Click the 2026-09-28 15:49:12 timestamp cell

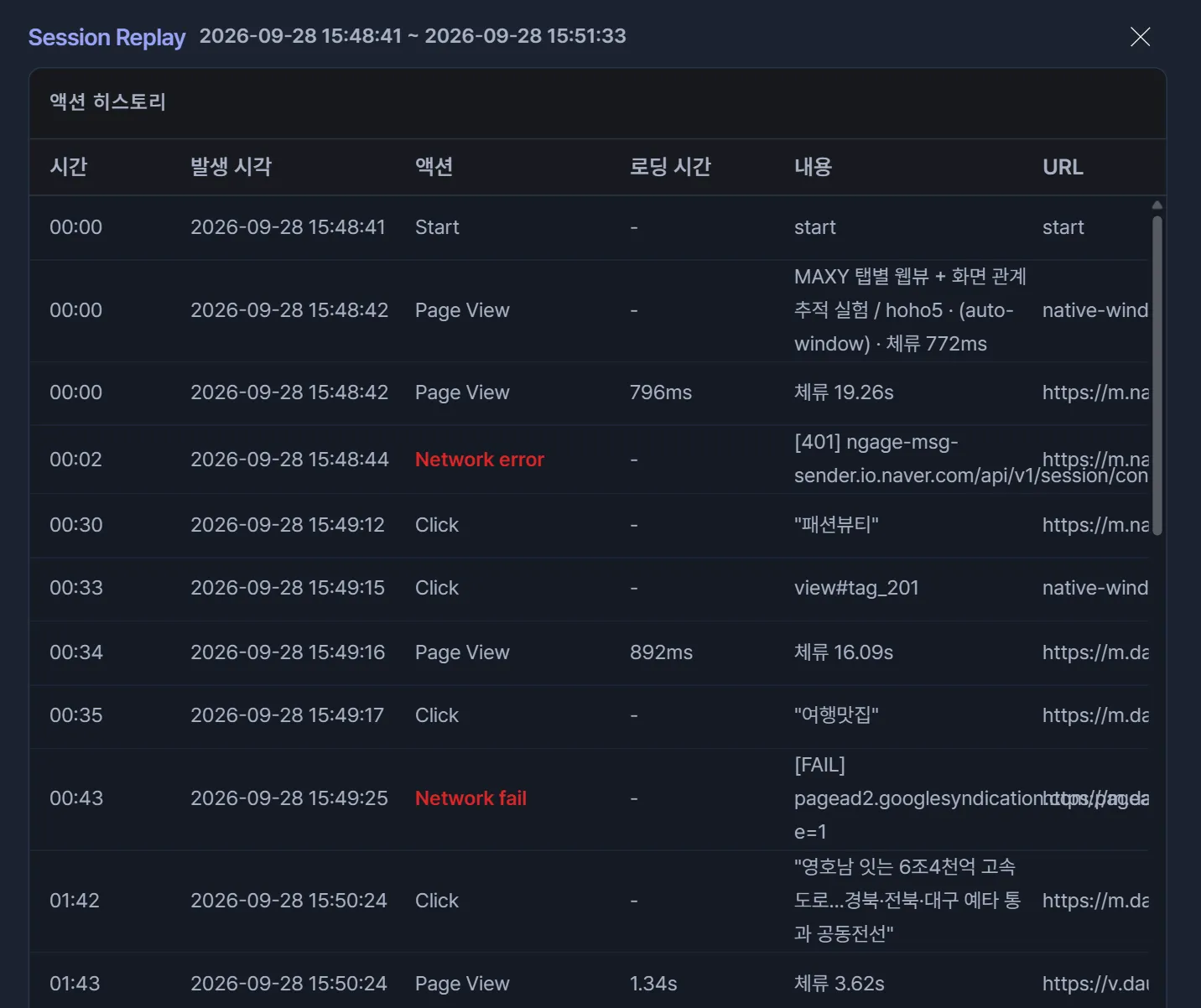288,525
